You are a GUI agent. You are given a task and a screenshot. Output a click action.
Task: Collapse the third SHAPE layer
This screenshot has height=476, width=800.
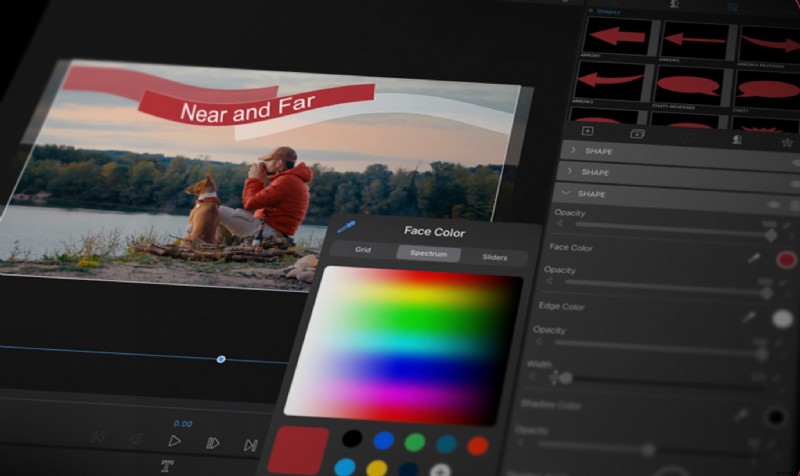(565, 192)
